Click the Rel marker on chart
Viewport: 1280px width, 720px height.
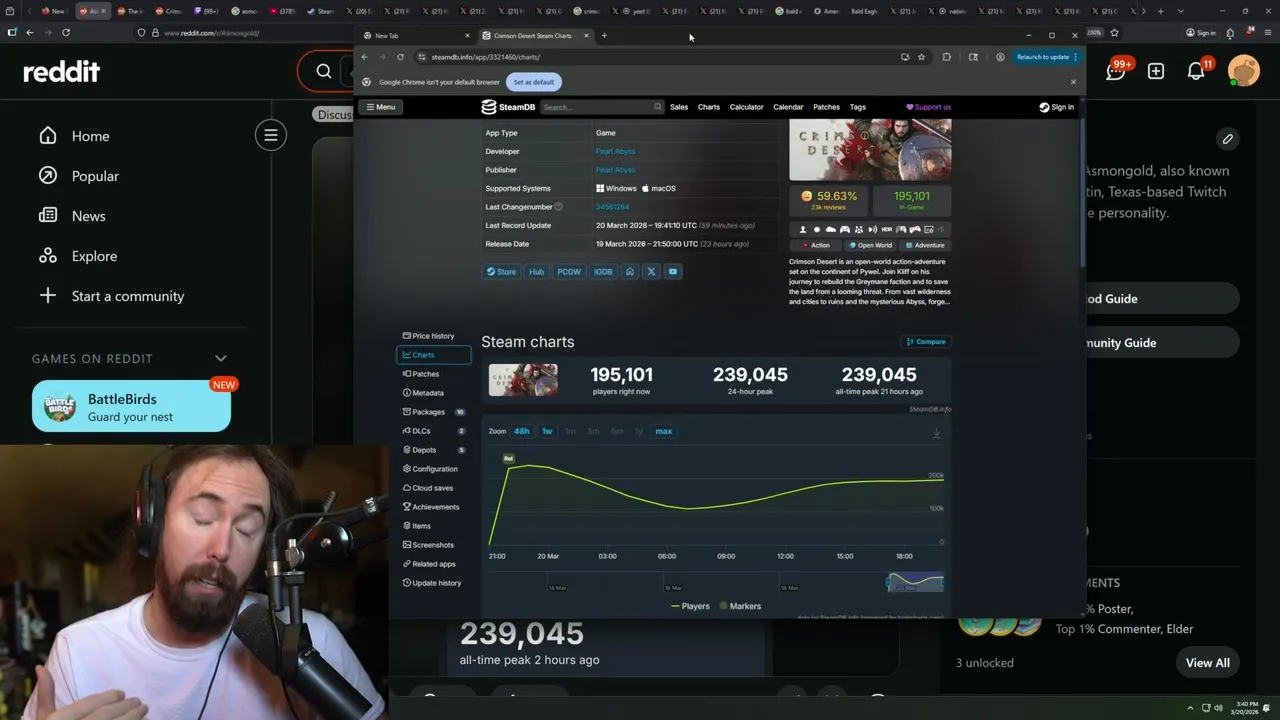coord(508,458)
